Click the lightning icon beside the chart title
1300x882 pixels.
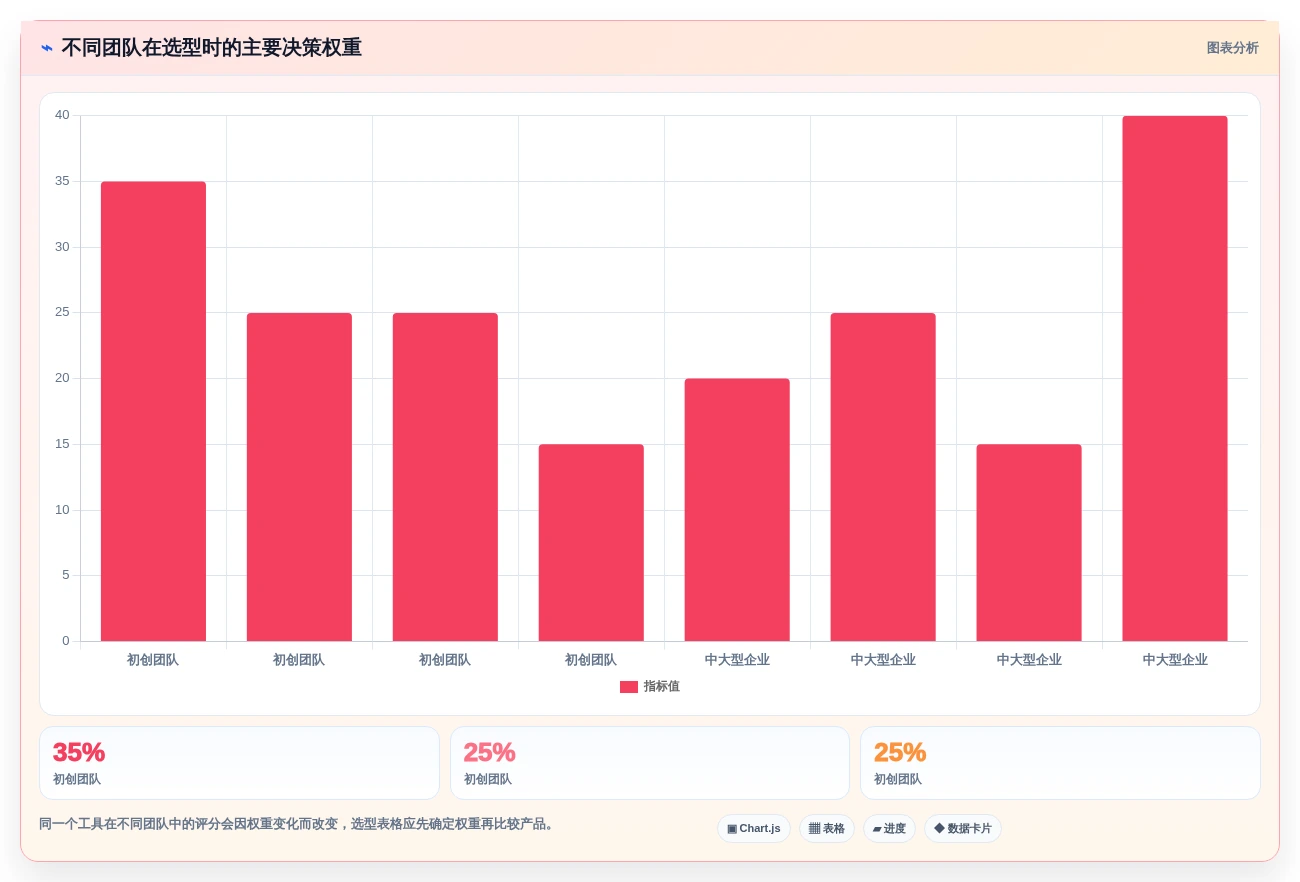point(47,48)
